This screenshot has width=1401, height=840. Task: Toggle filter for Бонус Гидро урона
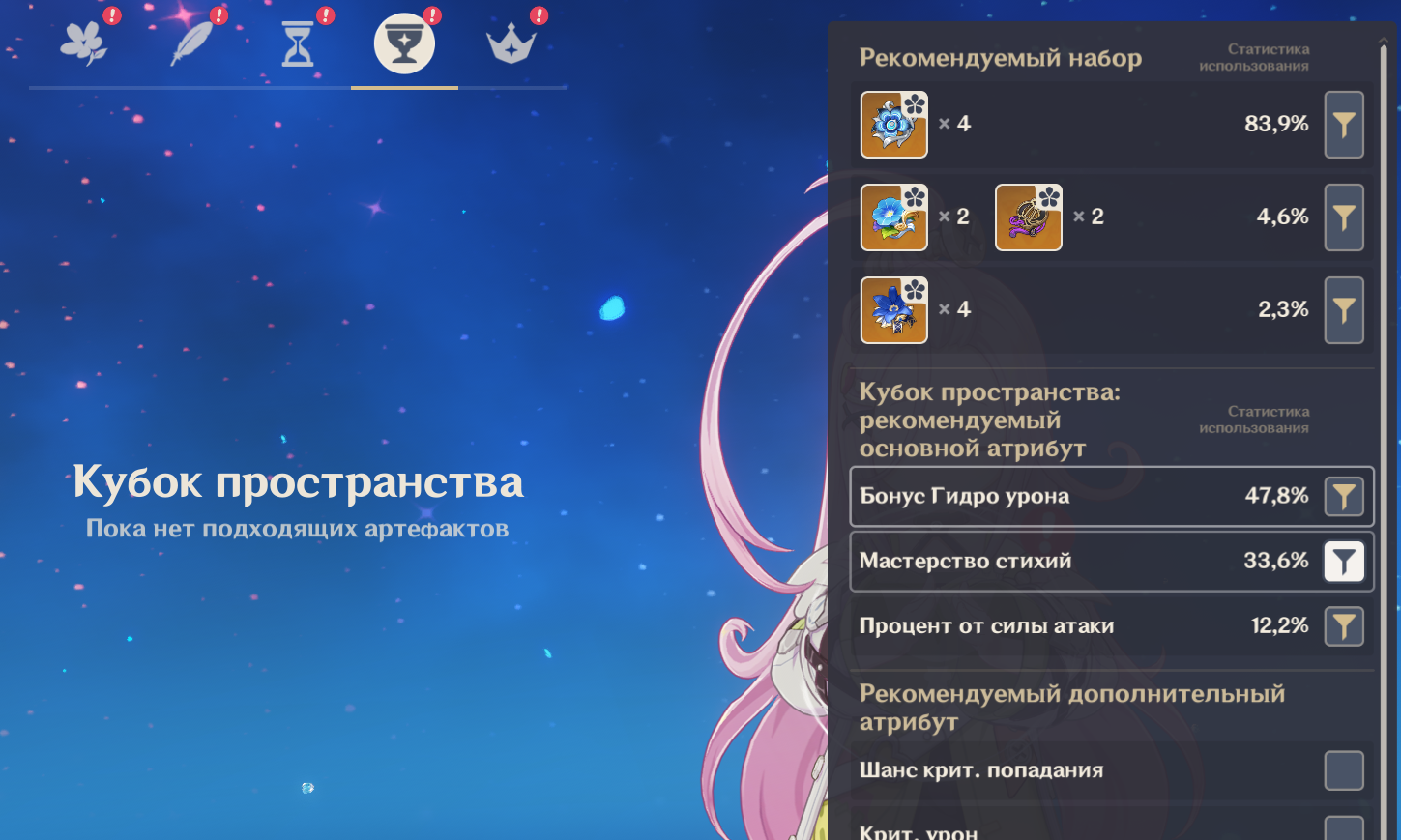[1344, 497]
